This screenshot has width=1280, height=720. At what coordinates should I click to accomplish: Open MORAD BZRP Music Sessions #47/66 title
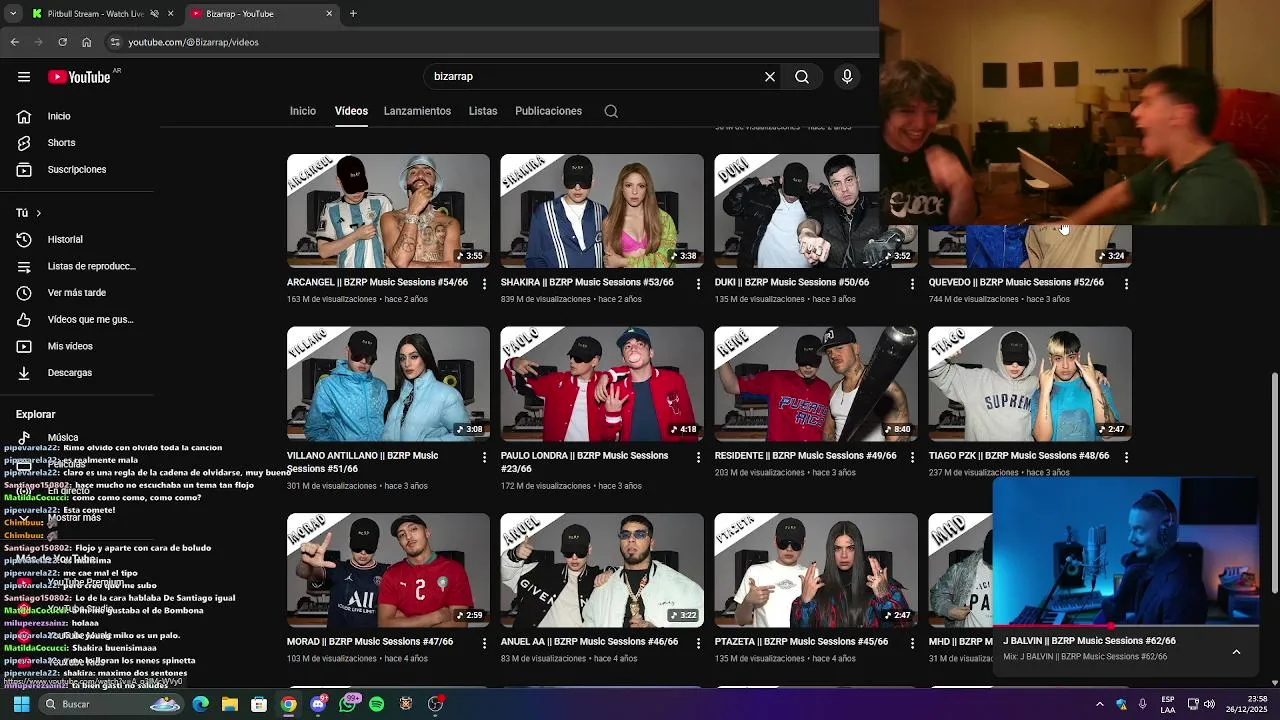point(370,641)
